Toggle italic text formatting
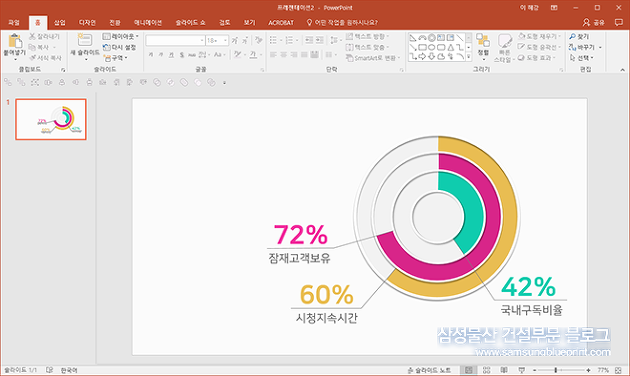630x376 pixels. point(161,55)
